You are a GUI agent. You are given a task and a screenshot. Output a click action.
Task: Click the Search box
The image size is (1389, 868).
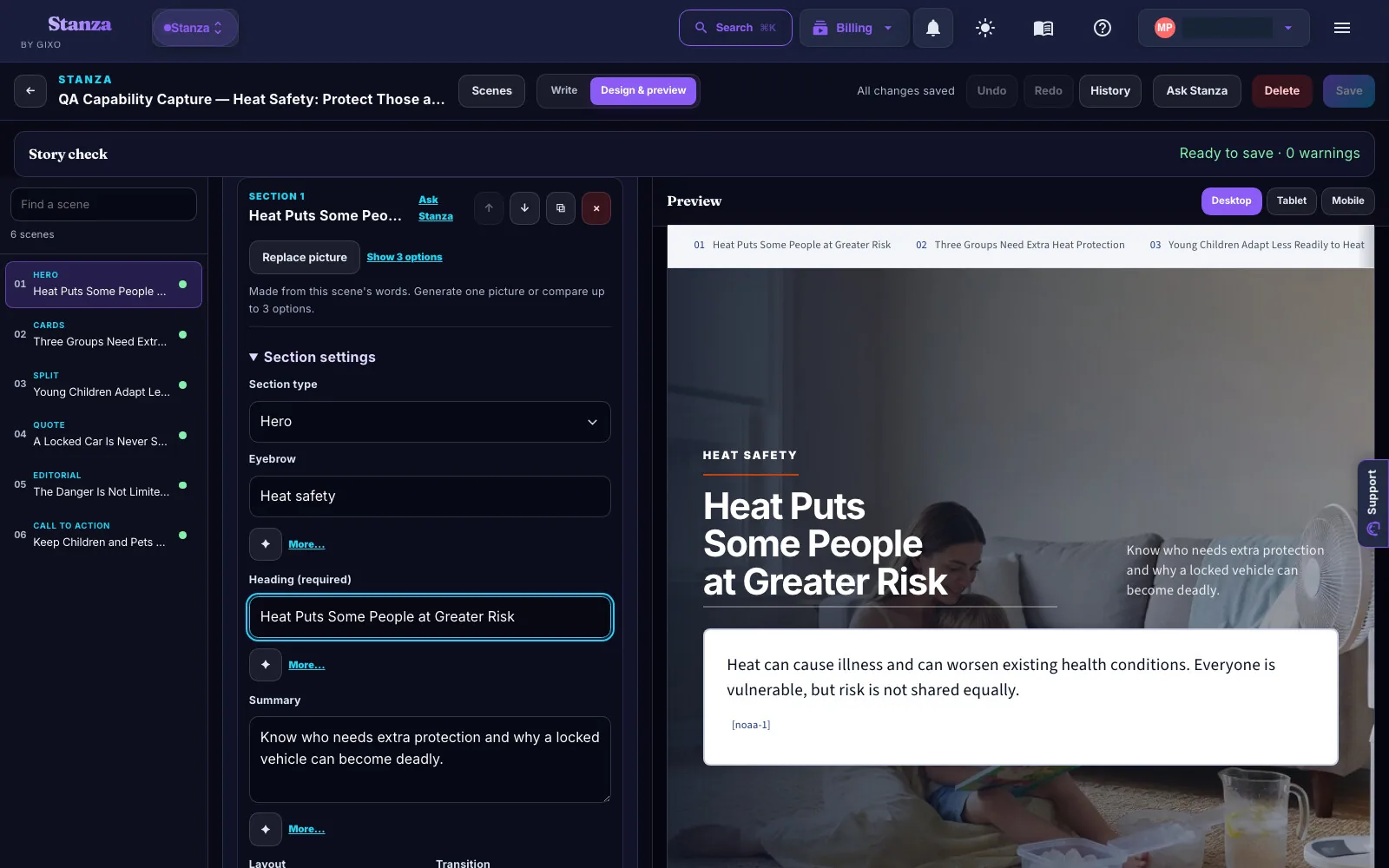(735, 28)
